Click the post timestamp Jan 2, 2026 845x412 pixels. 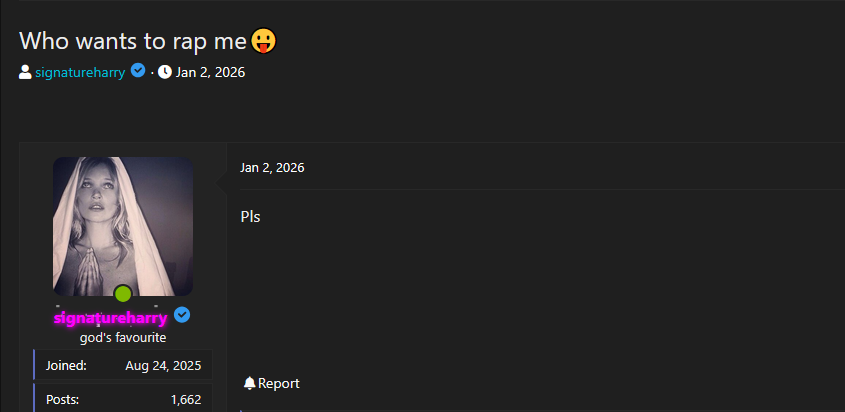click(x=272, y=168)
